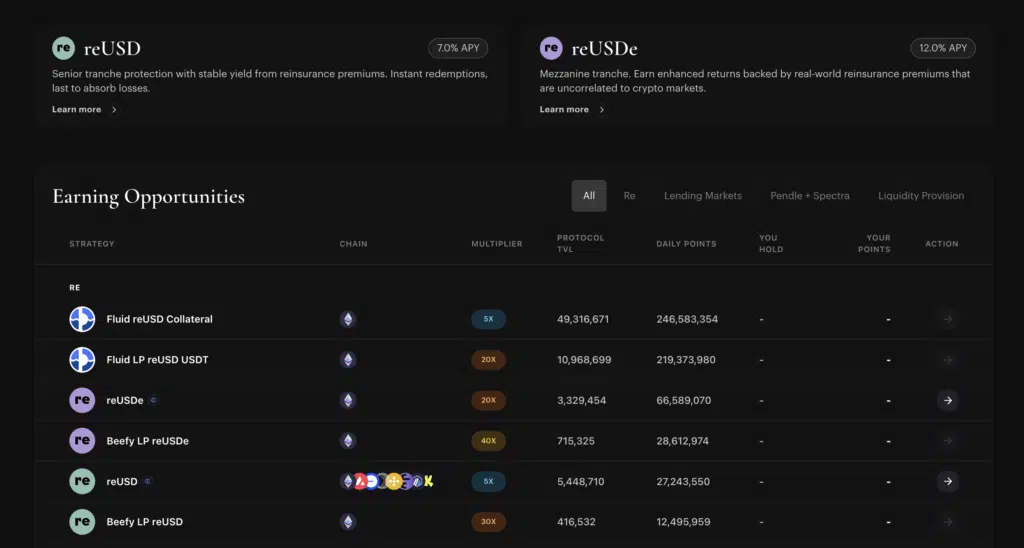Click the 7.0% APY badge
The image size is (1024, 548).
(458, 48)
